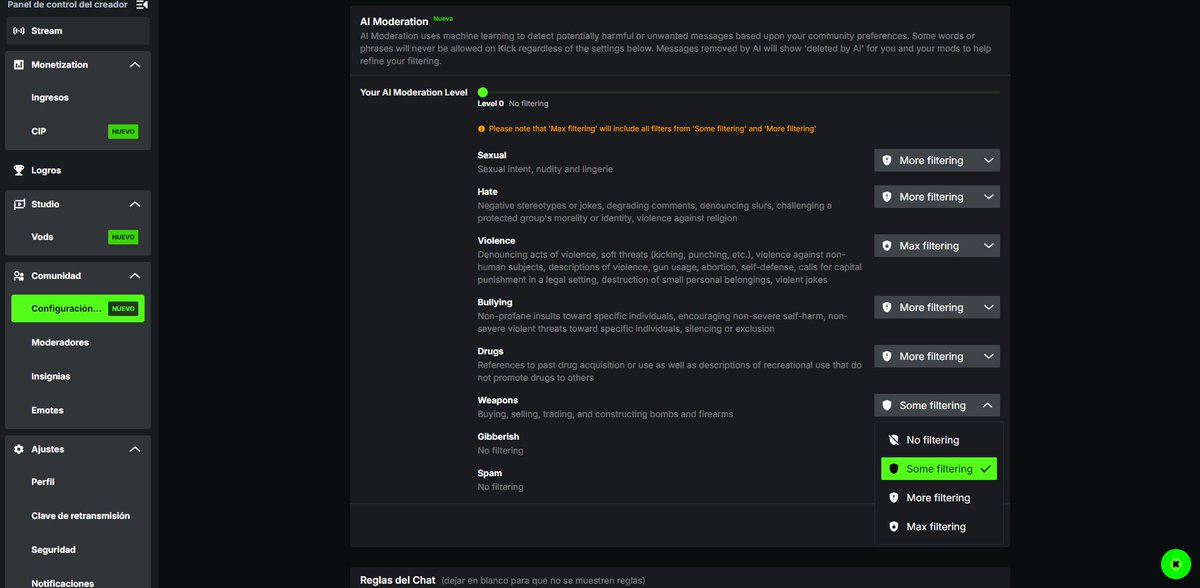Choose More filtering for Weapons
This screenshot has width=1200, height=588.
[x=939, y=498]
